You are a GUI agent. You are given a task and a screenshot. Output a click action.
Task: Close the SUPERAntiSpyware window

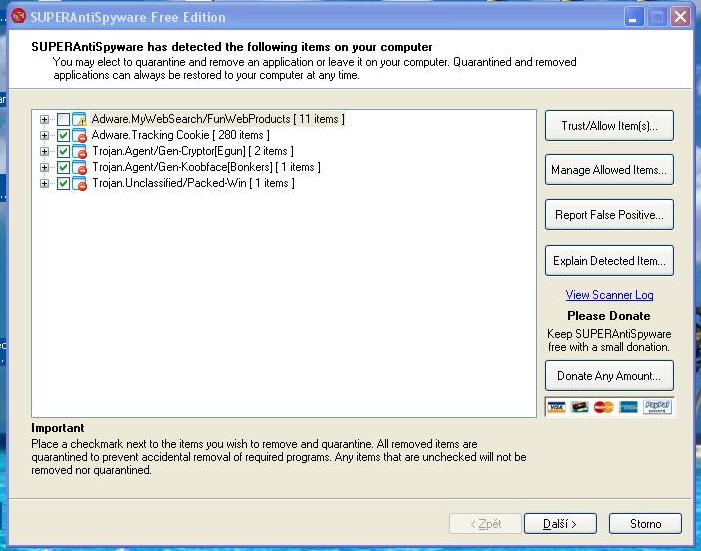(680, 17)
